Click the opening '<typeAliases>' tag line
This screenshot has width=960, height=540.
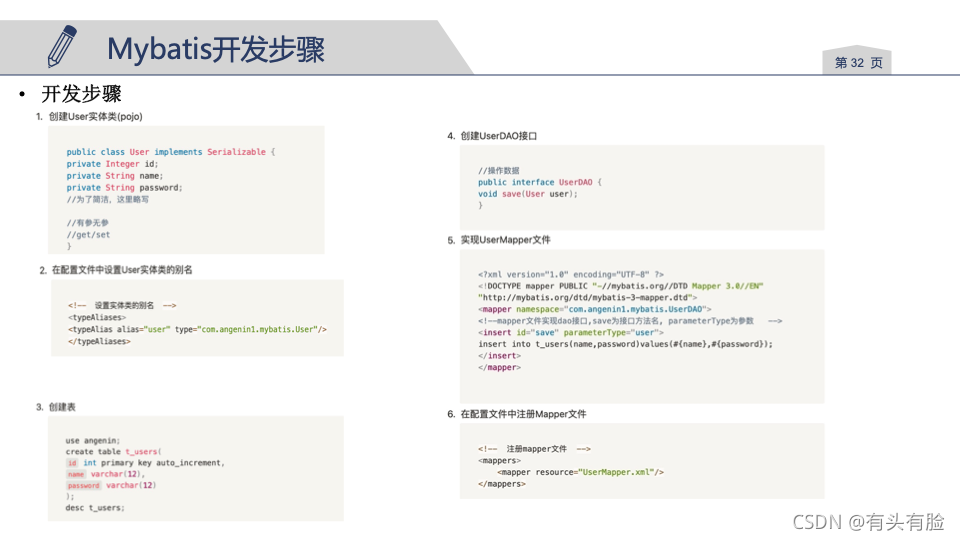coord(97,317)
